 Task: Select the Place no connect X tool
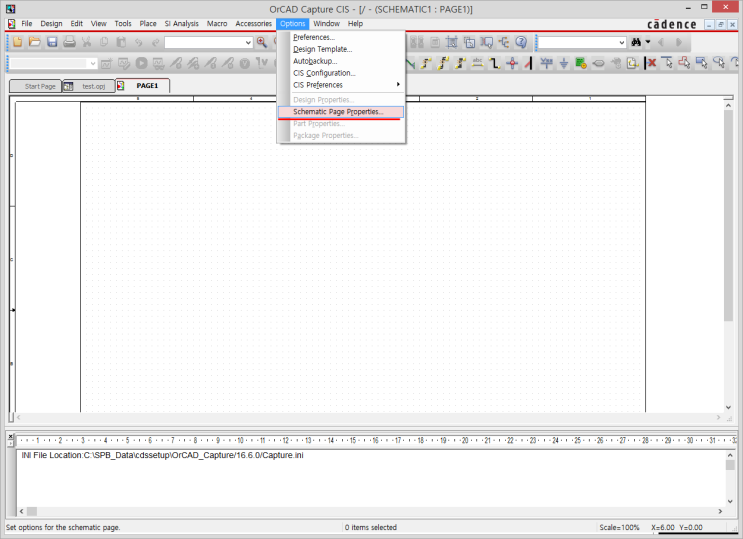pos(652,63)
